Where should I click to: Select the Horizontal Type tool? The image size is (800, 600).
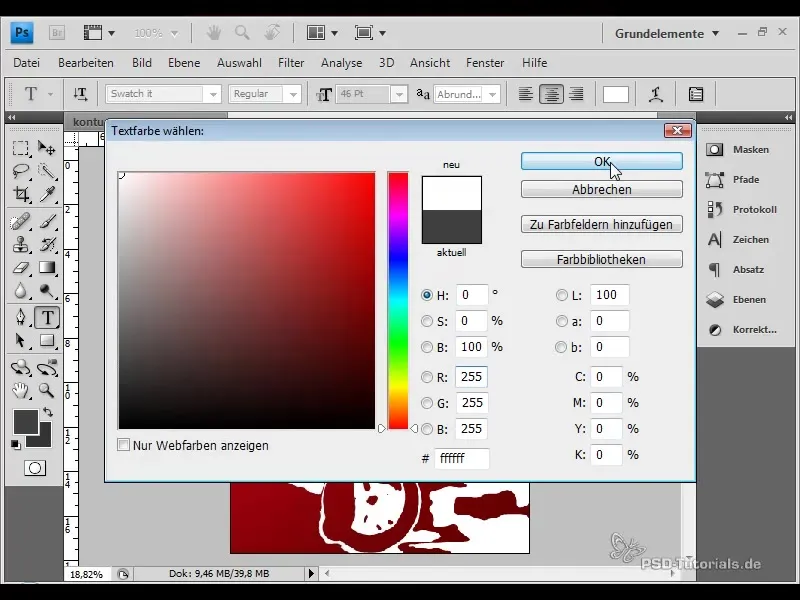[47, 317]
